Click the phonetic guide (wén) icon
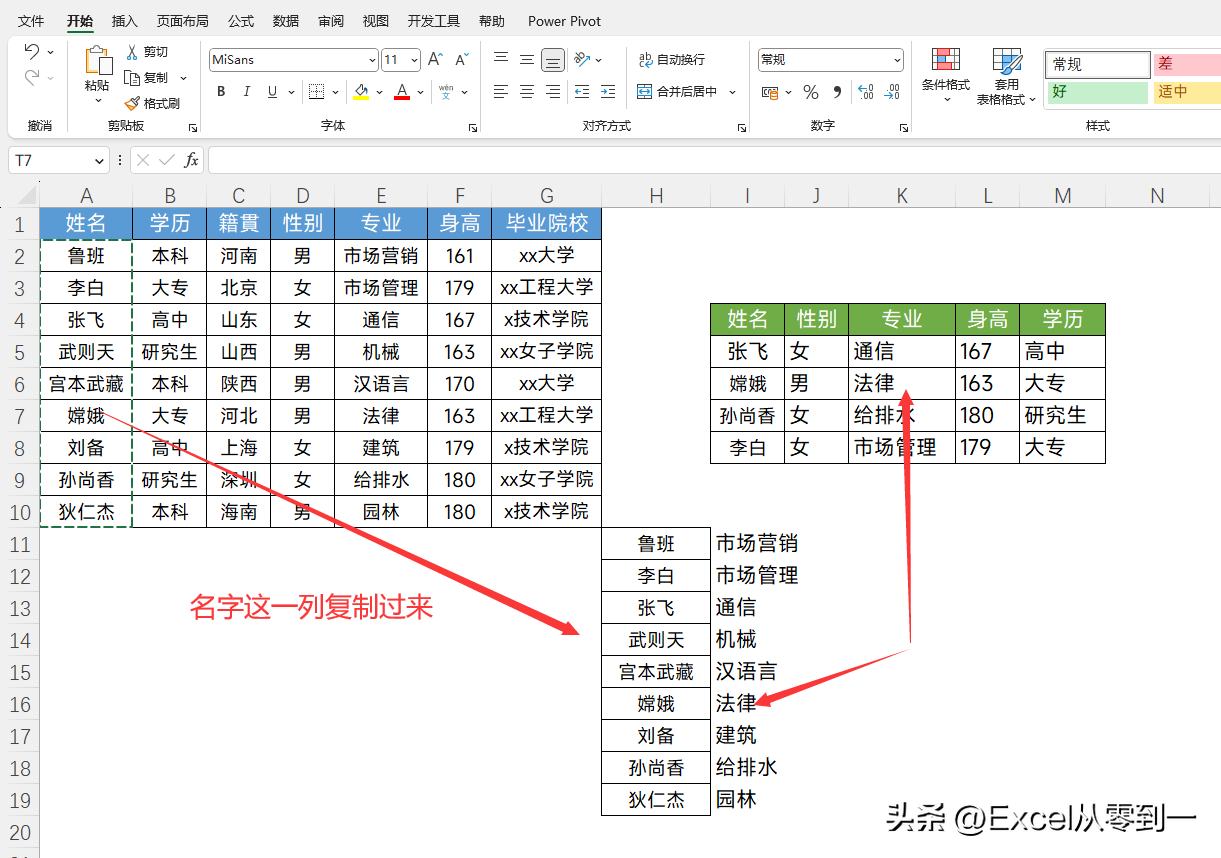 (446, 92)
